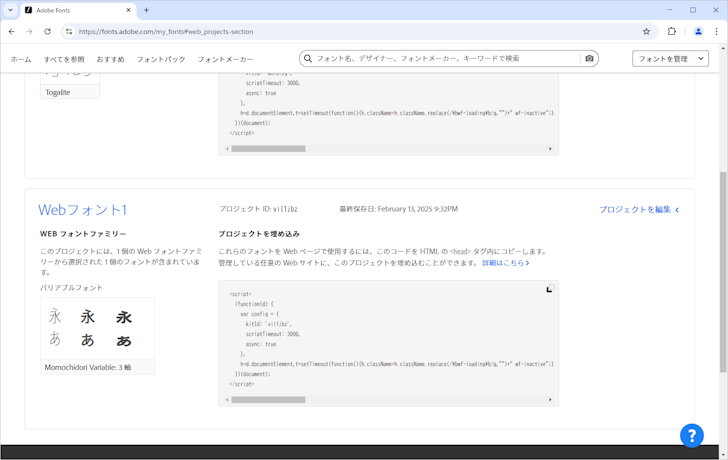Screen dimensions: 728x460
Task: Open the 詳細はこちら link
Action: tap(505, 263)
